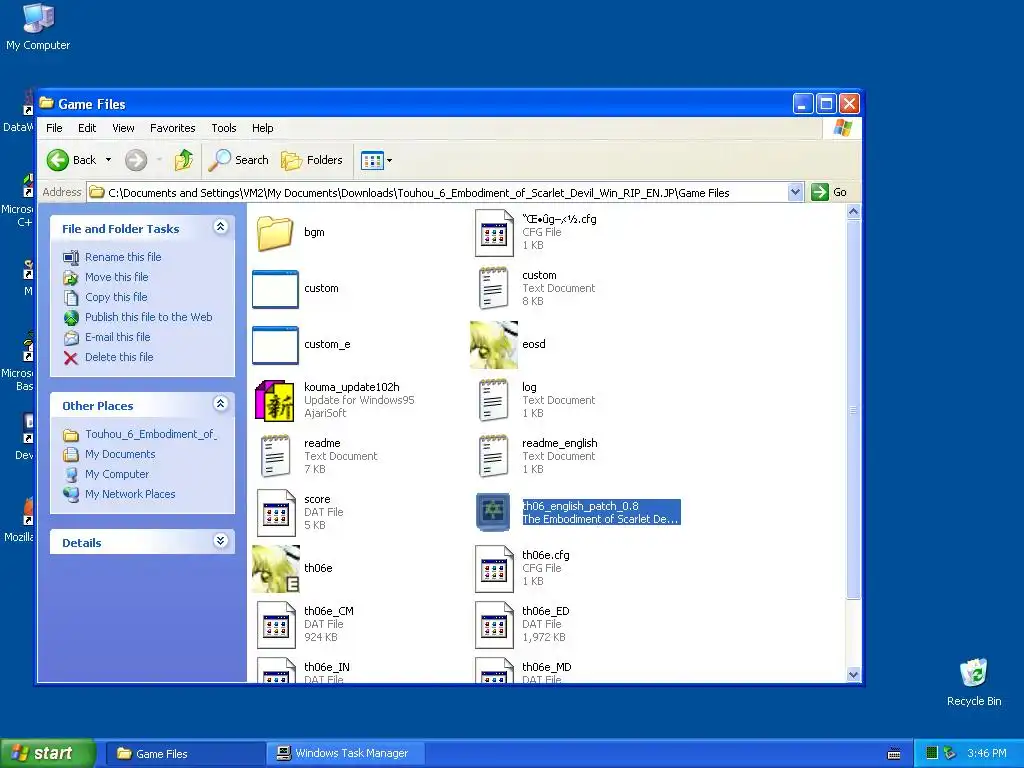Select the th06e game executable icon
The width and height of the screenshot is (1024, 768).
(x=276, y=569)
